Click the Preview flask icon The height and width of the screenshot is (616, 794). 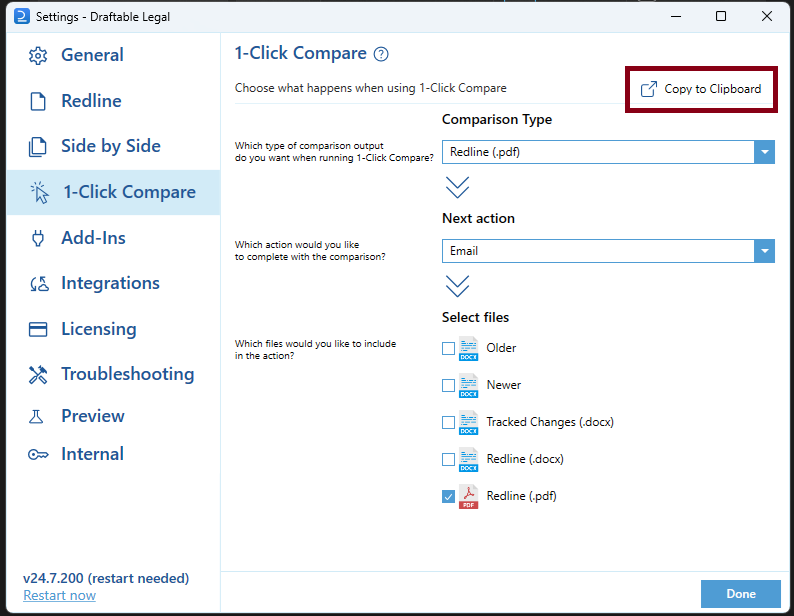[x=36, y=416]
